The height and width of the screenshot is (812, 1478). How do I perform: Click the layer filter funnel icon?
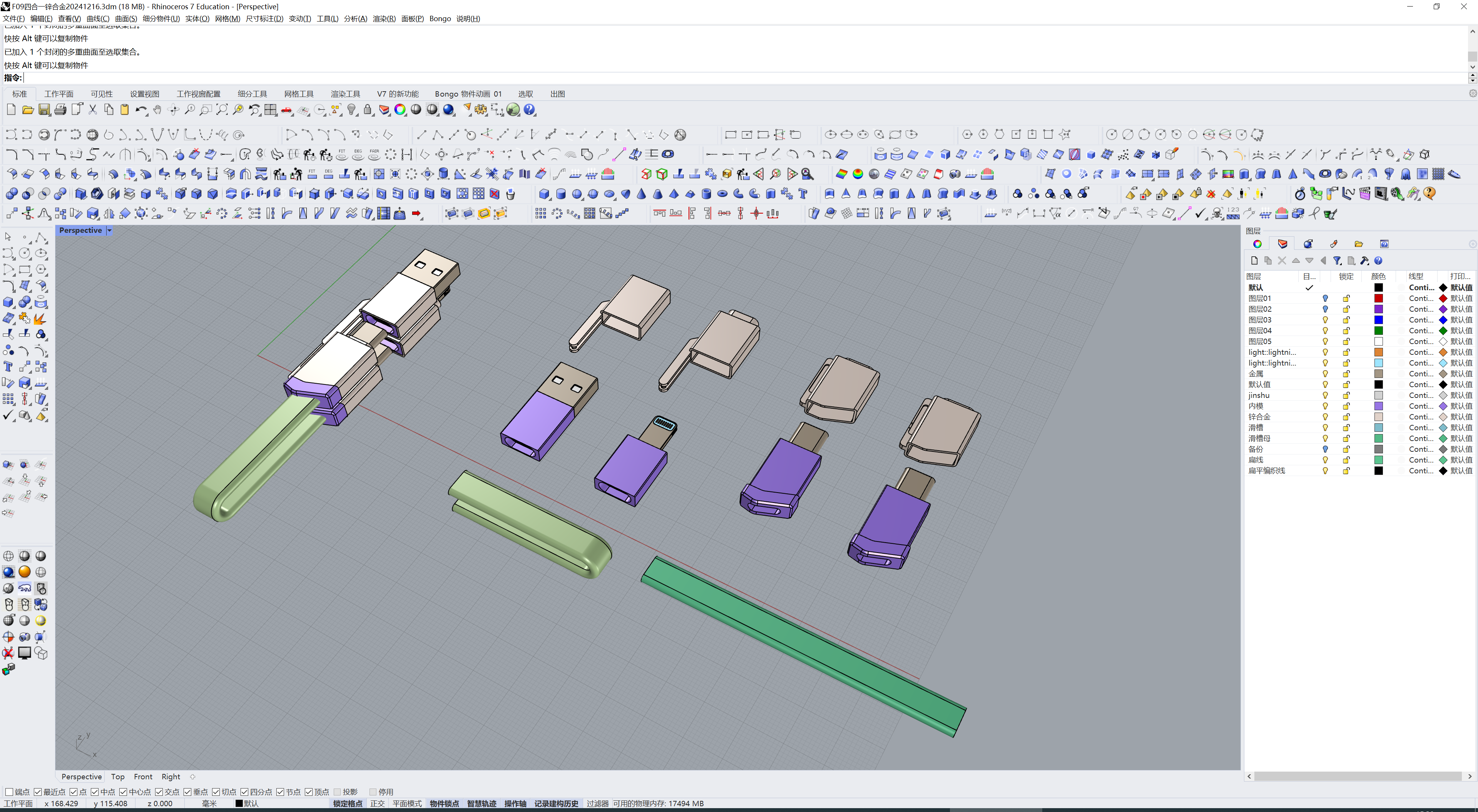pyautogui.click(x=1337, y=261)
